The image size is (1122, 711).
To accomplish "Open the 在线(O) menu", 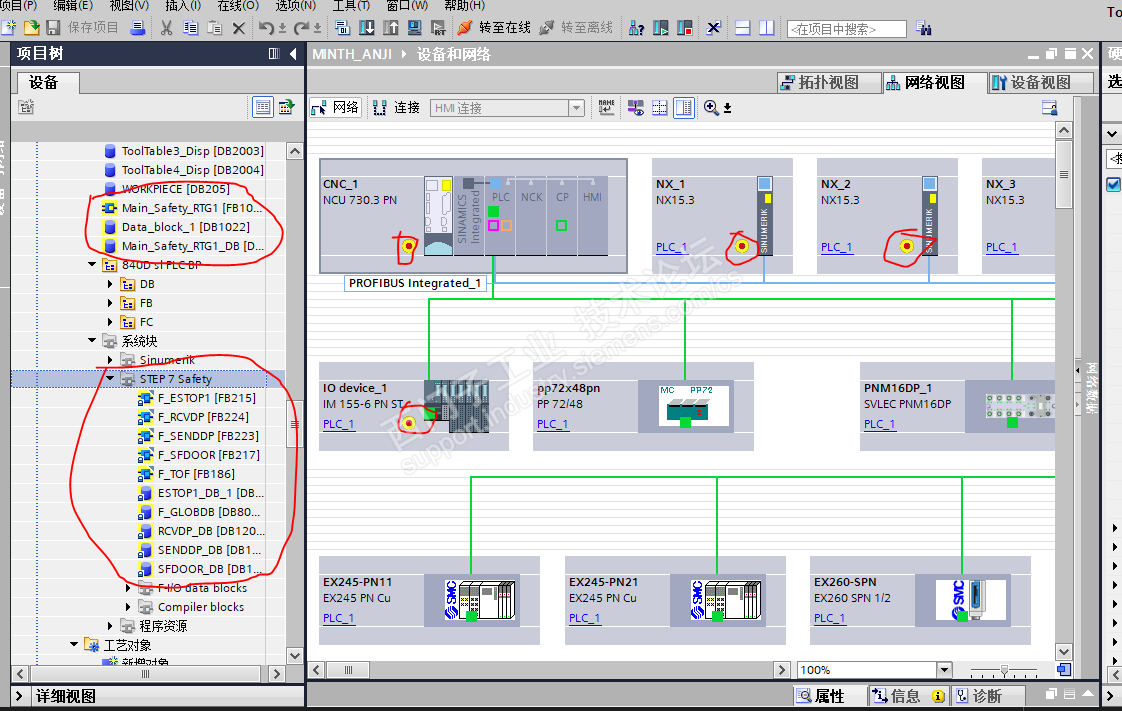I will pyautogui.click(x=238, y=6).
